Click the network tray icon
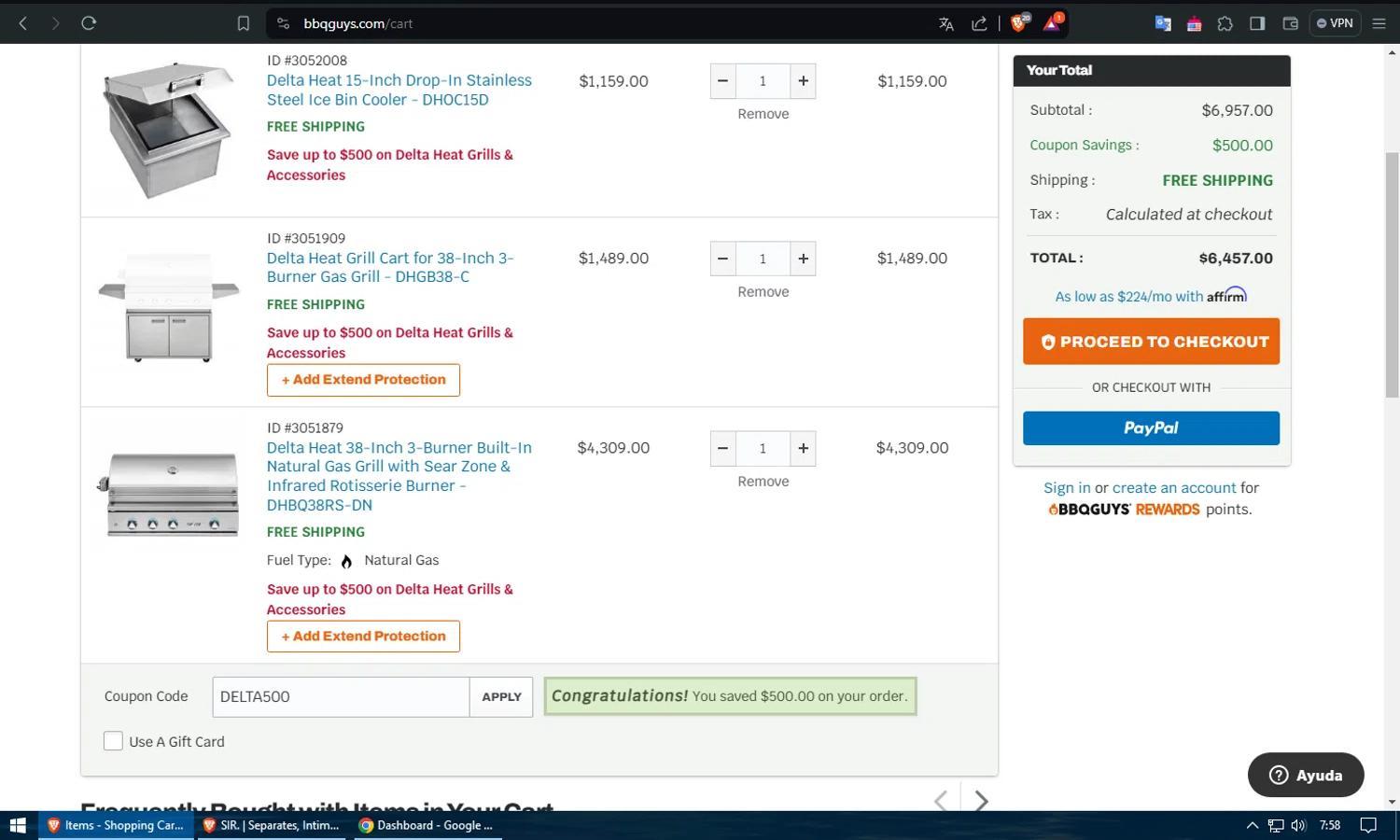This screenshot has width=1400, height=840. pyautogui.click(x=1275, y=825)
